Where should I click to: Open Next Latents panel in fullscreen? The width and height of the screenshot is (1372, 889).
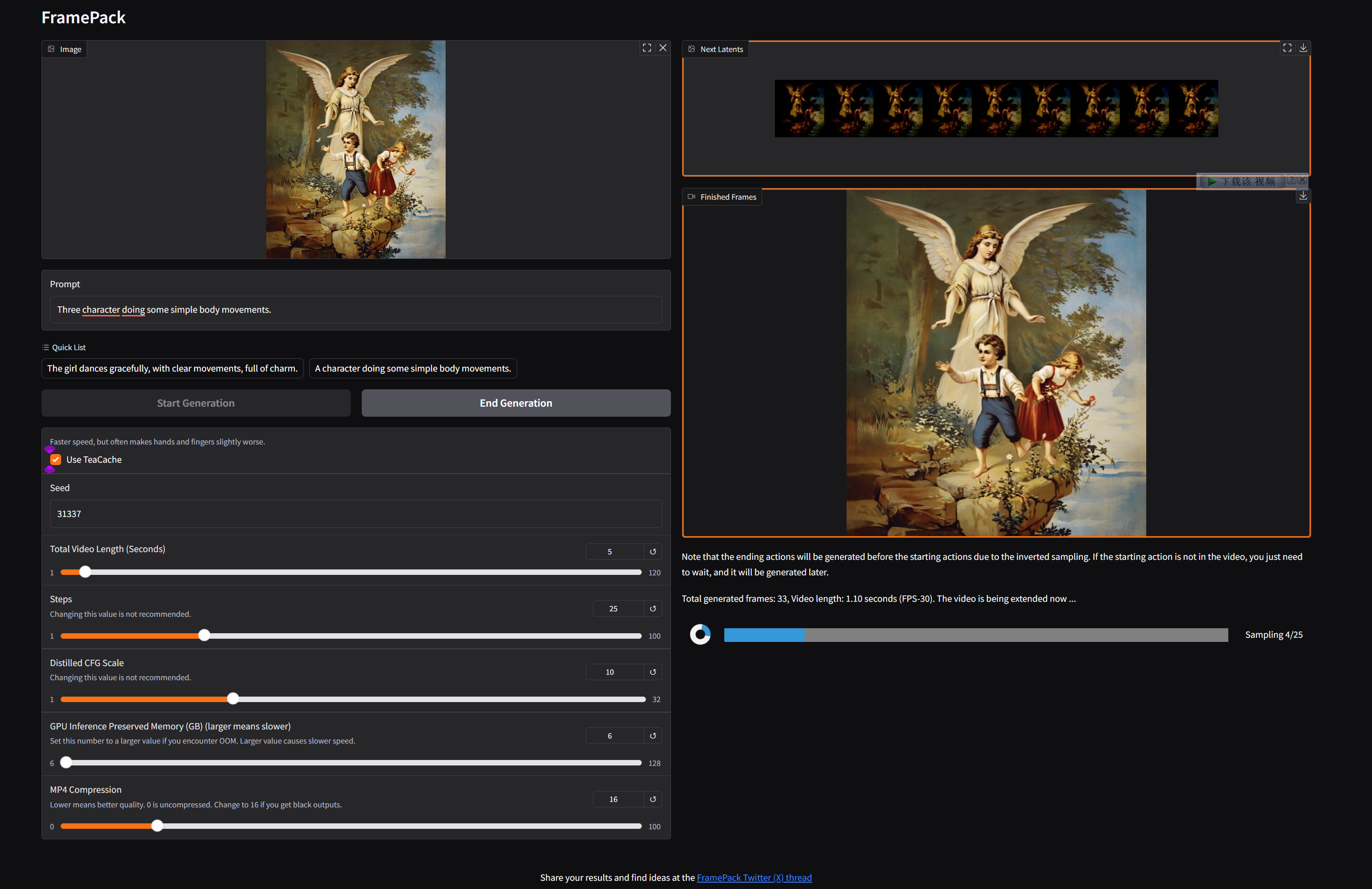click(x=1287, y=48)
